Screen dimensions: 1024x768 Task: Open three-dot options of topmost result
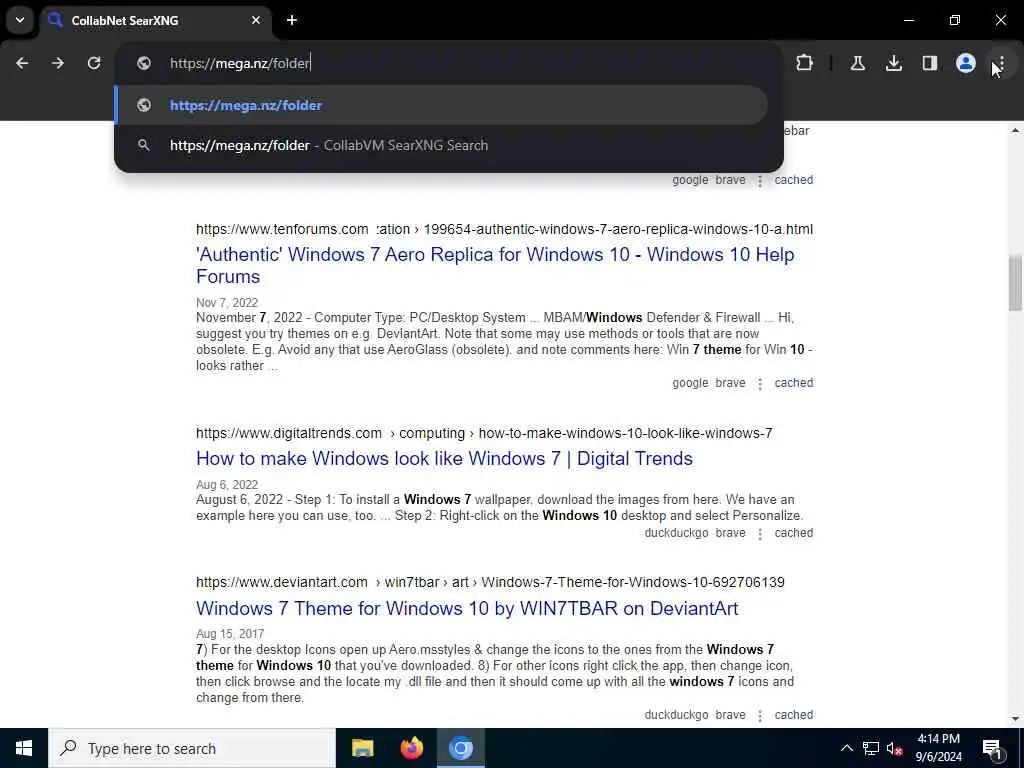[760, 181]
